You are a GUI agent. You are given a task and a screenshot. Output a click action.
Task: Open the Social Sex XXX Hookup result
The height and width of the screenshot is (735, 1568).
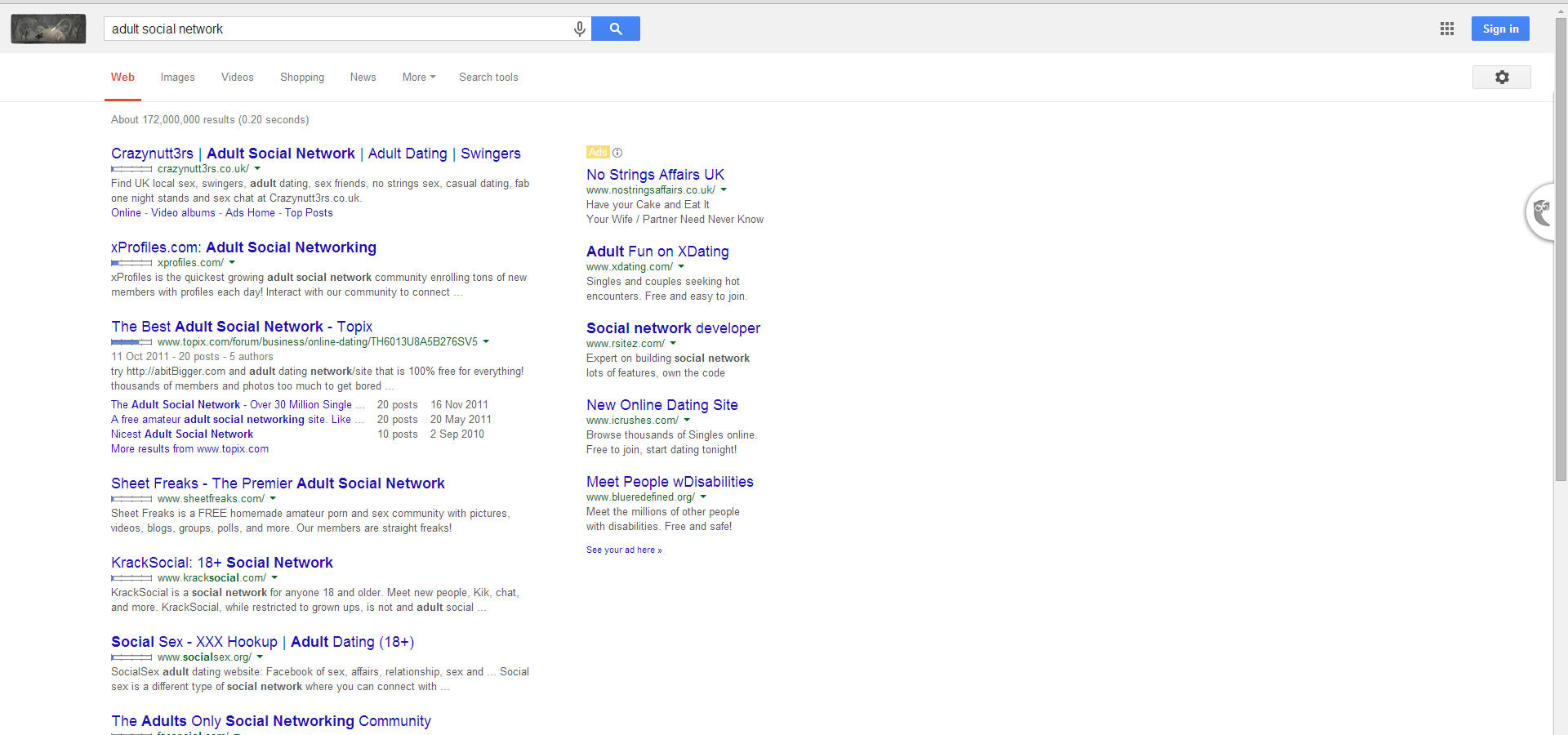coord(263,642)
